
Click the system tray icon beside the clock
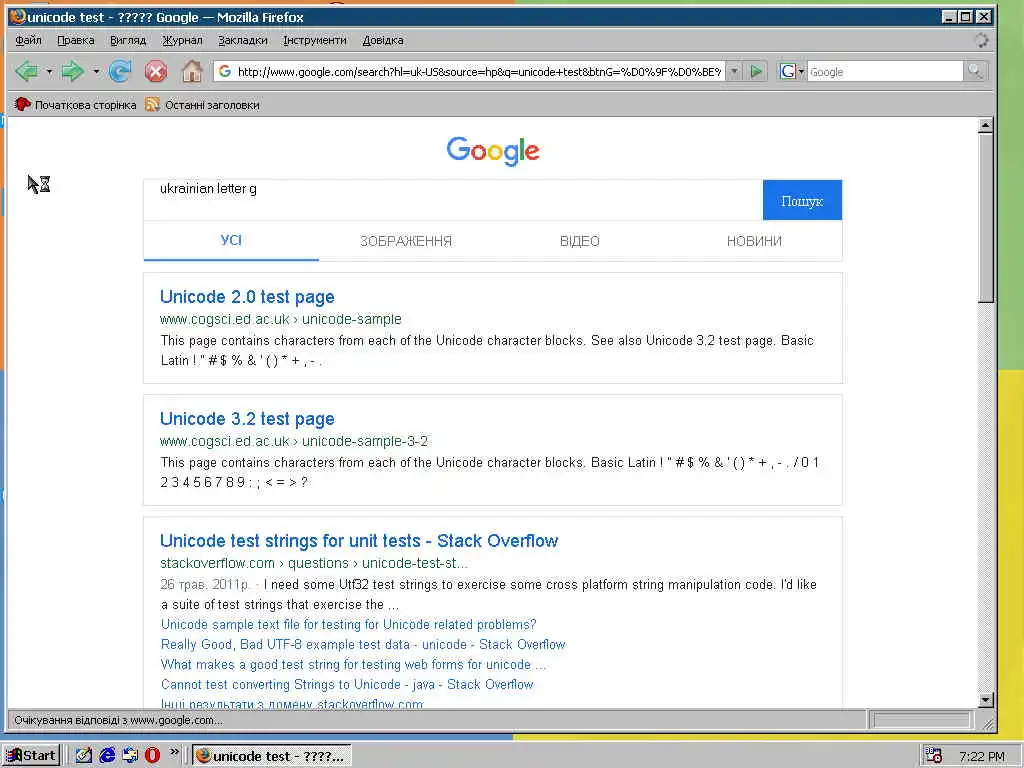click(934, 756)
